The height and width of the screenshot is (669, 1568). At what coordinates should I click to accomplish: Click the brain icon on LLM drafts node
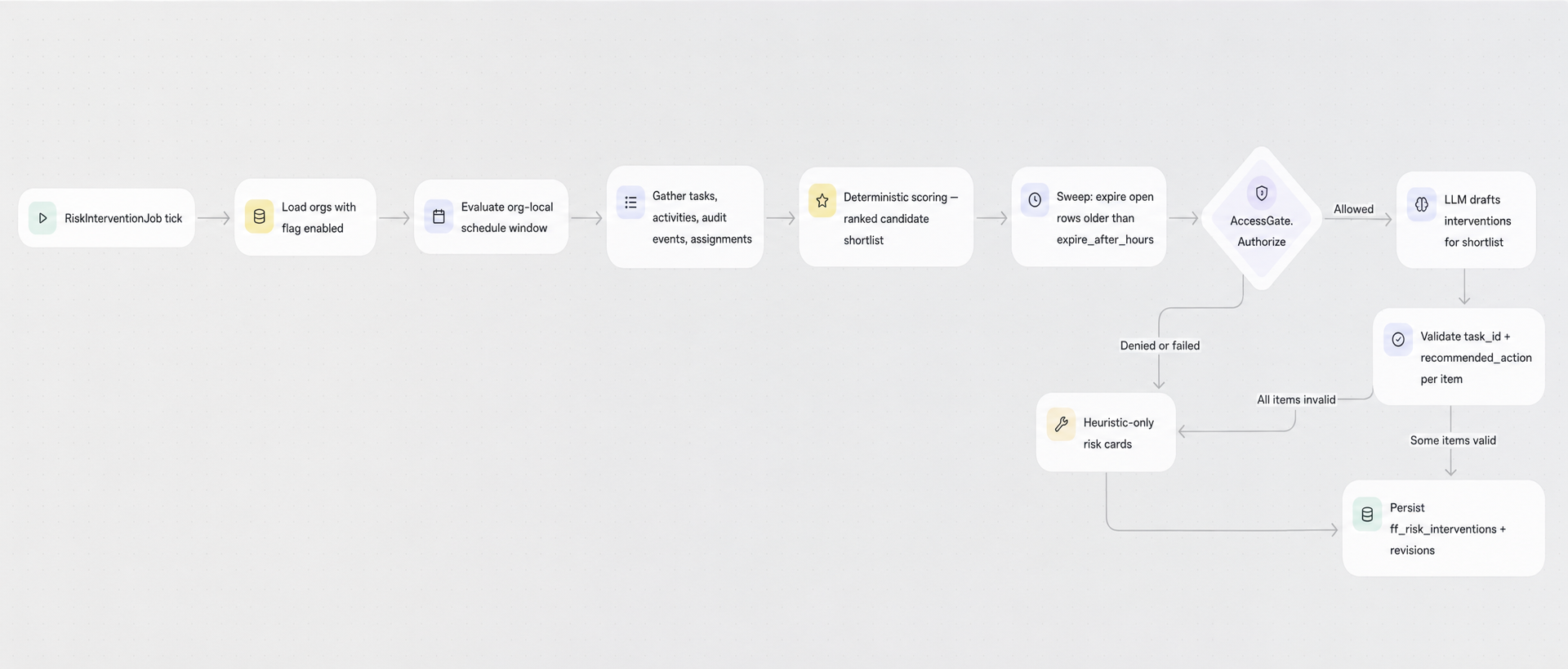1422,204
